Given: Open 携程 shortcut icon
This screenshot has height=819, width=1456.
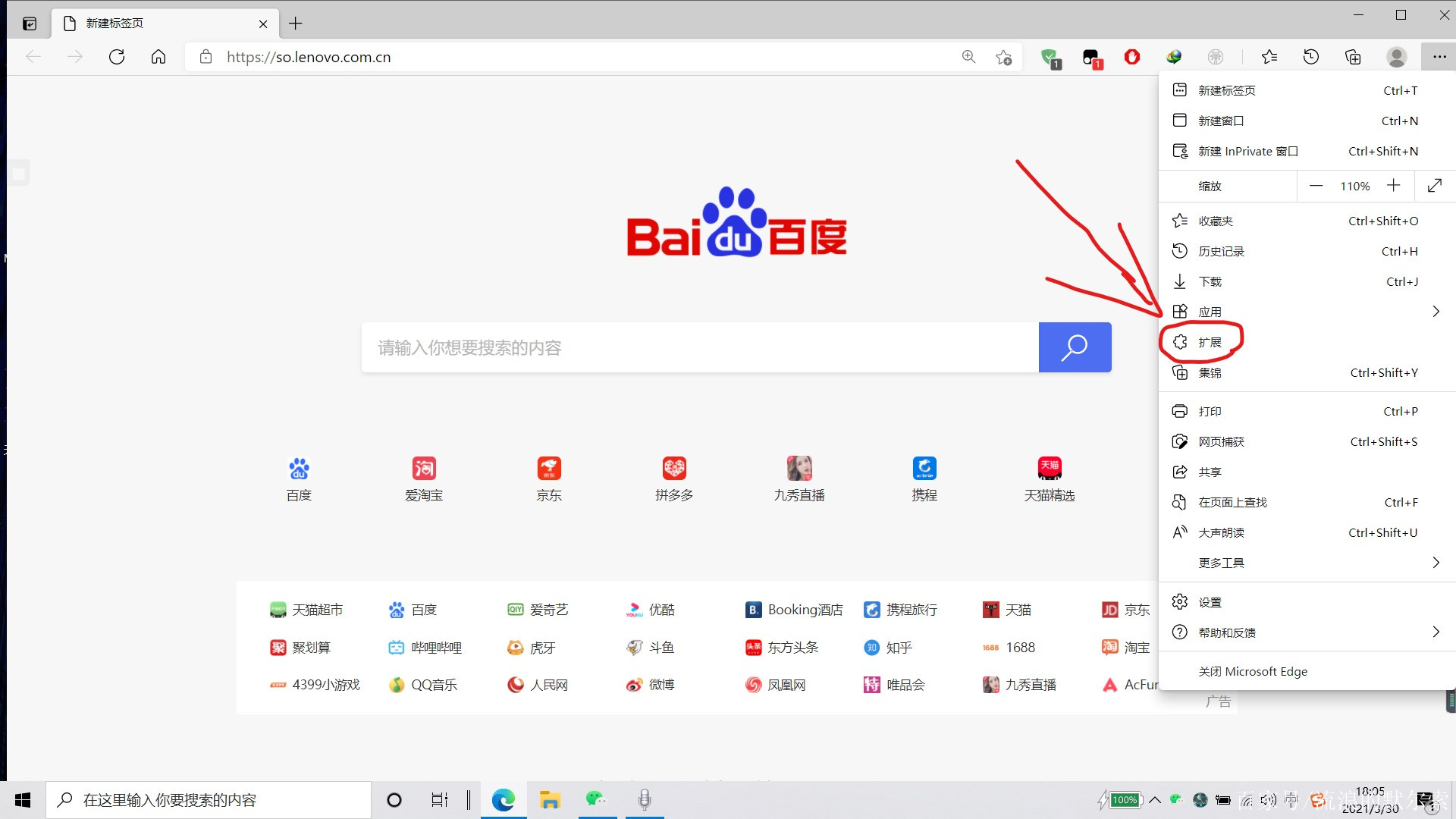Looking at the screenshot, I should [924, 468].
